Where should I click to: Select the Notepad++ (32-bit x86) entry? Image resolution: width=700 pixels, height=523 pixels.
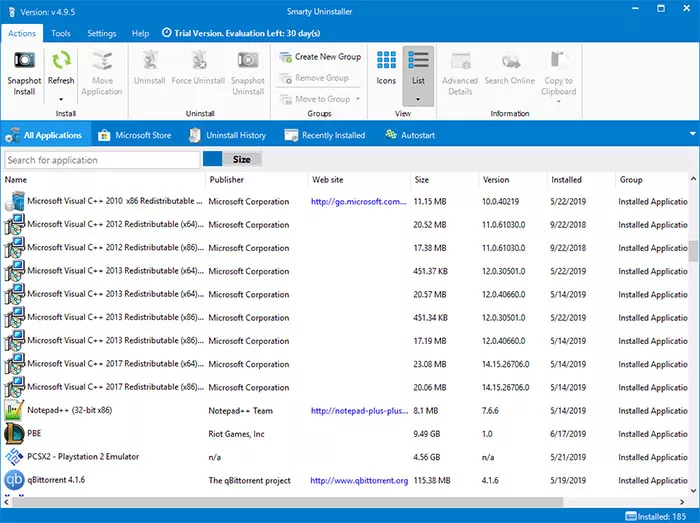[x=70, y=410]
